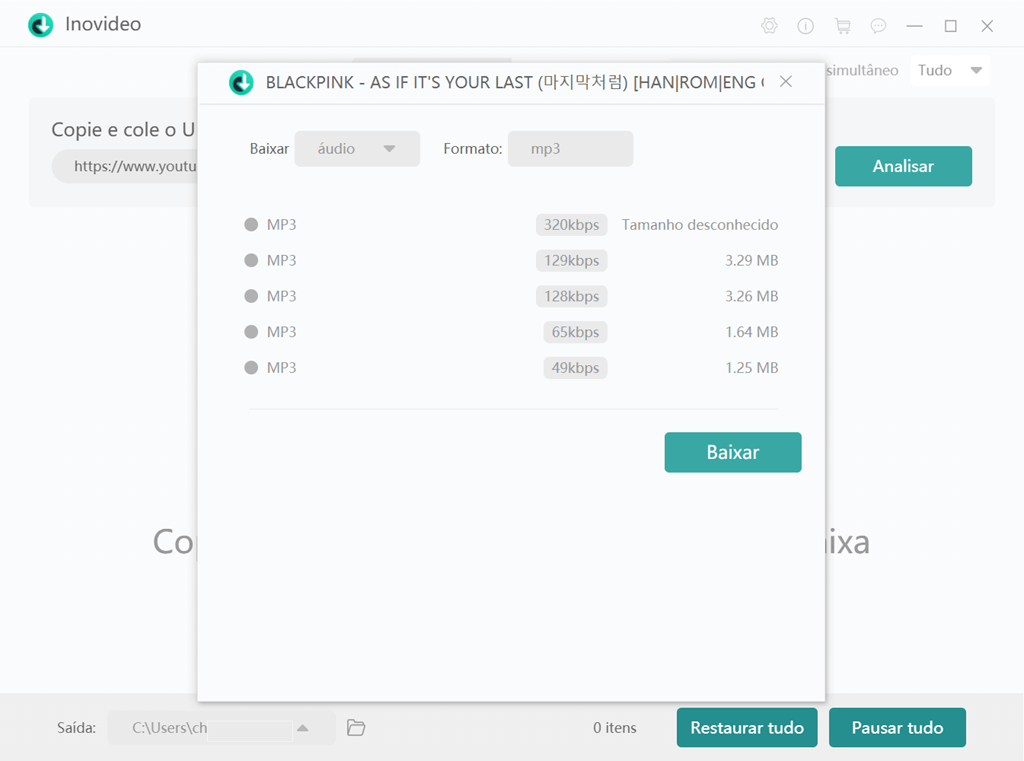Open output folder with the folder icon
The width and height of the screenshot is (1024, 761).
point(356,727)
